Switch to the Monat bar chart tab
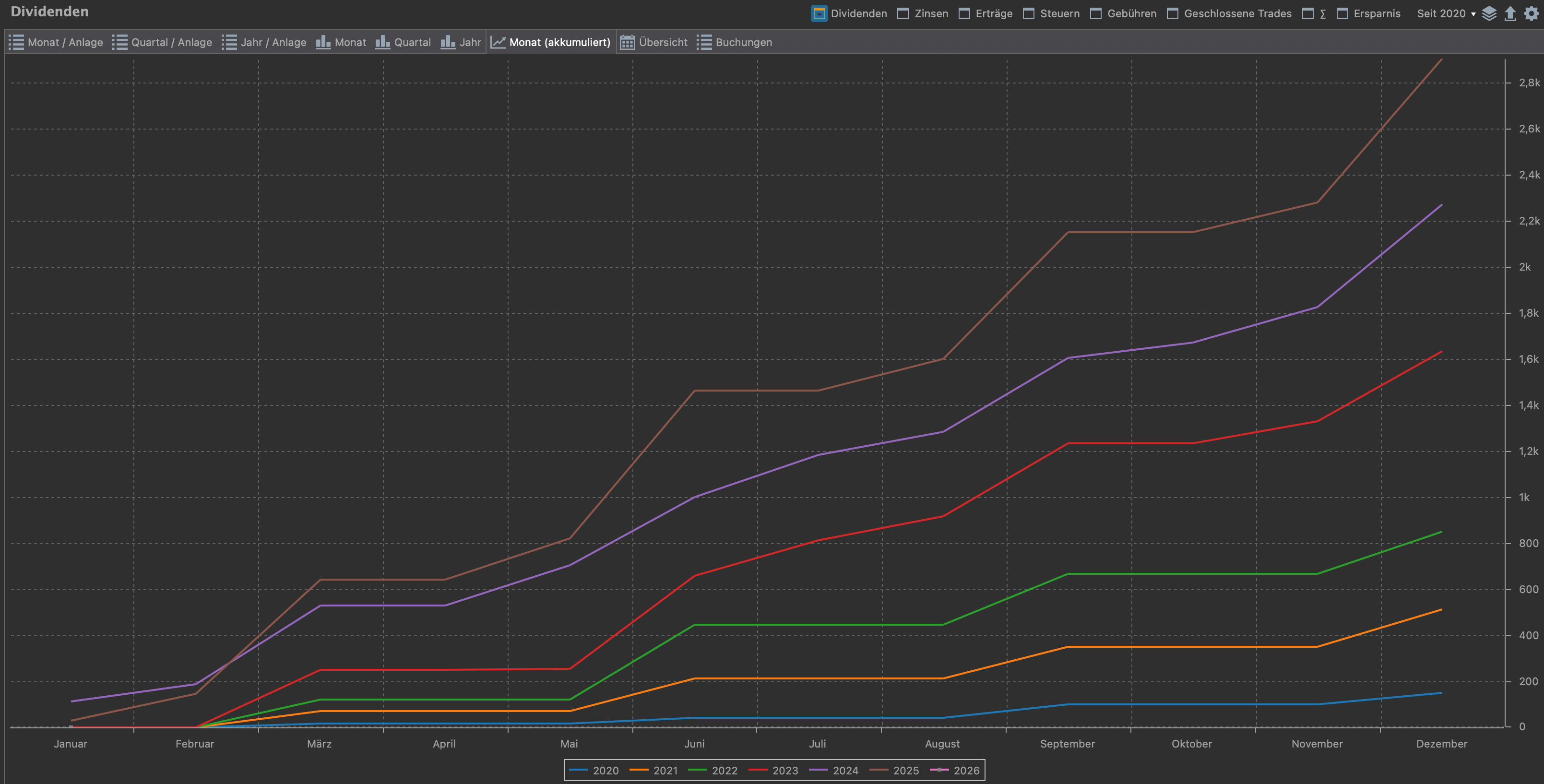This screenshot has height=784, width=1544. pos(341,42)
